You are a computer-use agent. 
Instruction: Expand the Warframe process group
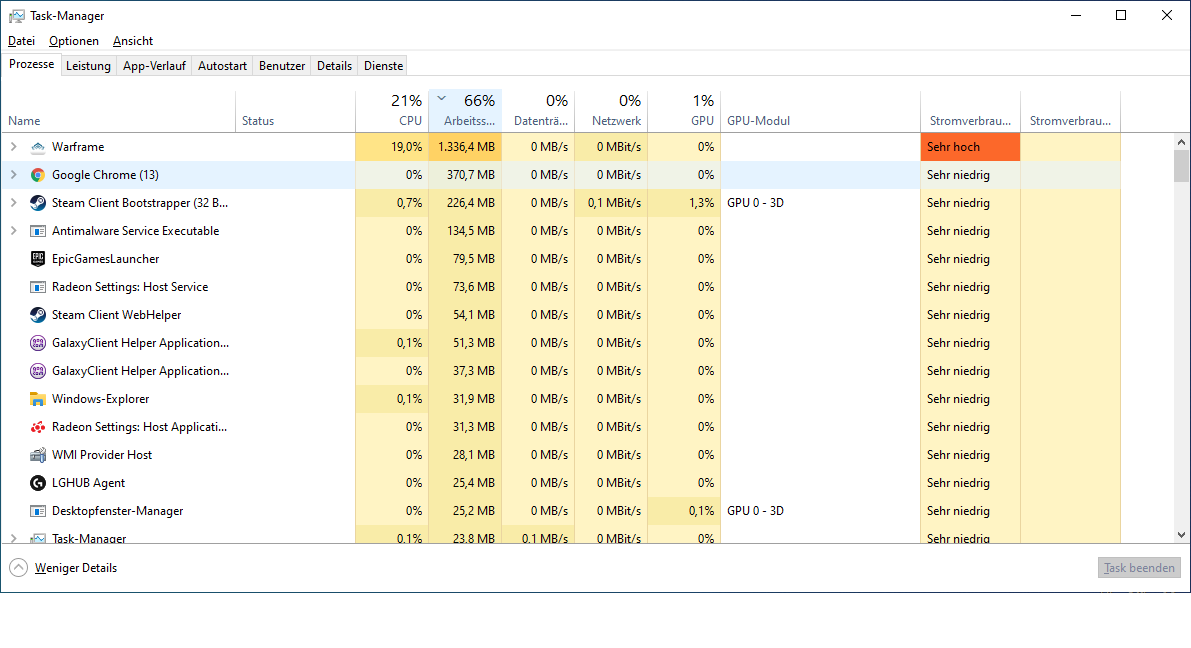(x=14, y=147)
